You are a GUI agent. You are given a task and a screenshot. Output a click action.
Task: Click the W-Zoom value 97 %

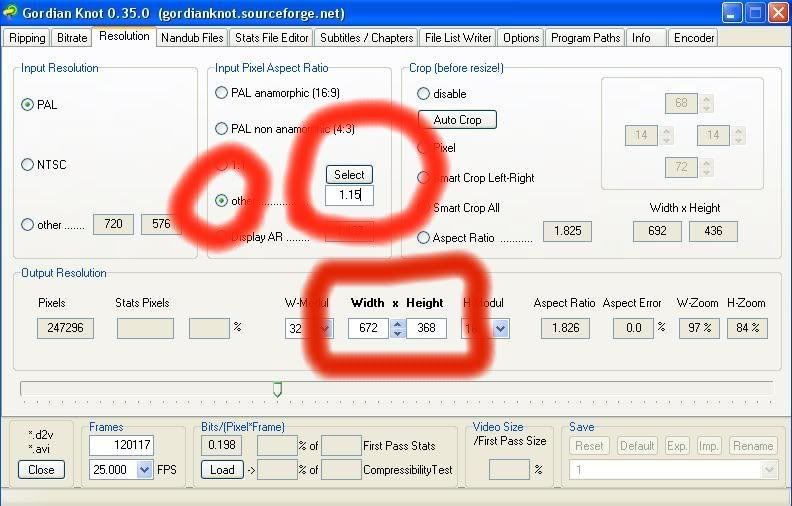click(699, 328)
